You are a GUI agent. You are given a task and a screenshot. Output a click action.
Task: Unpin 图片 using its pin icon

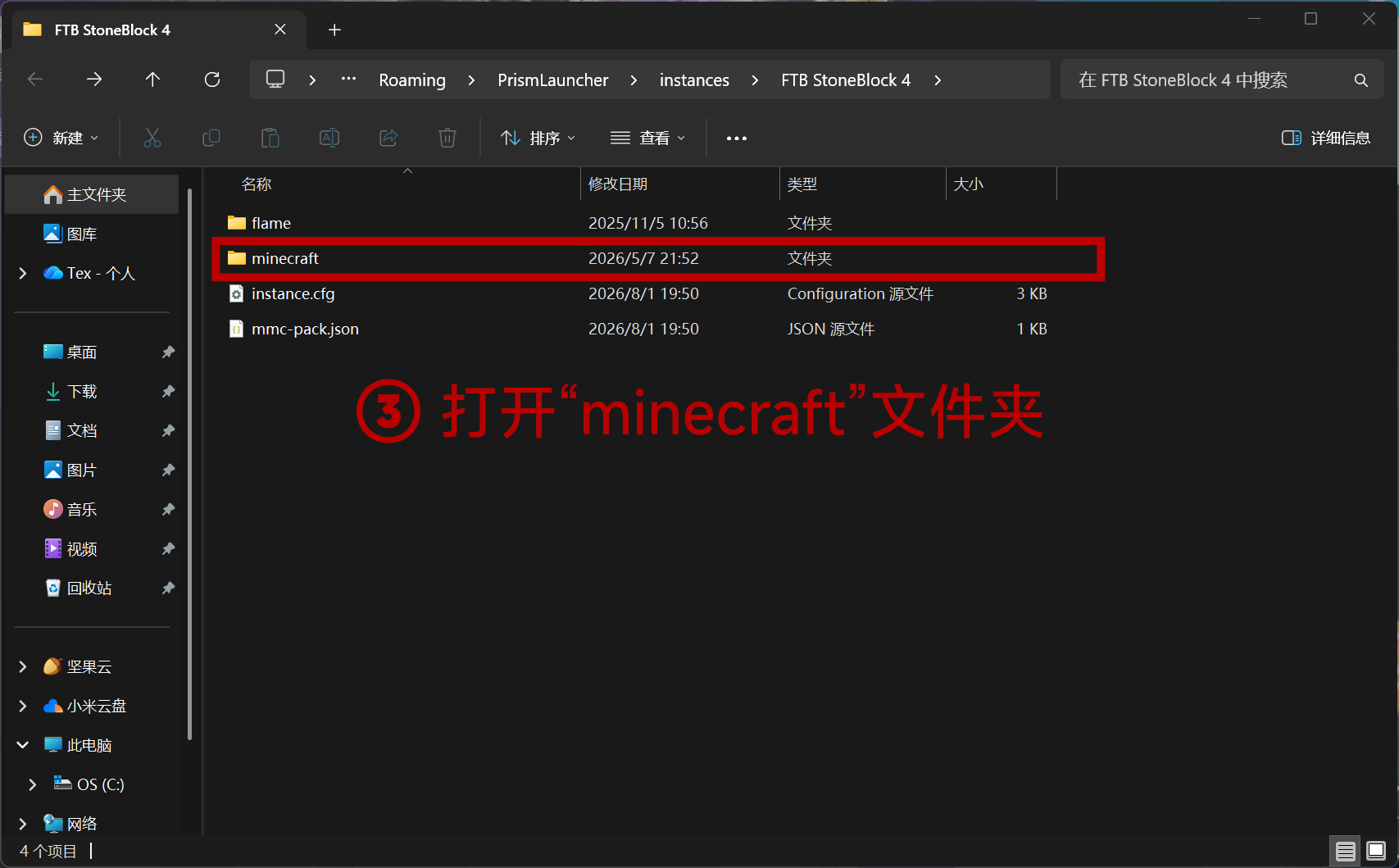click(x=168, y=470)
